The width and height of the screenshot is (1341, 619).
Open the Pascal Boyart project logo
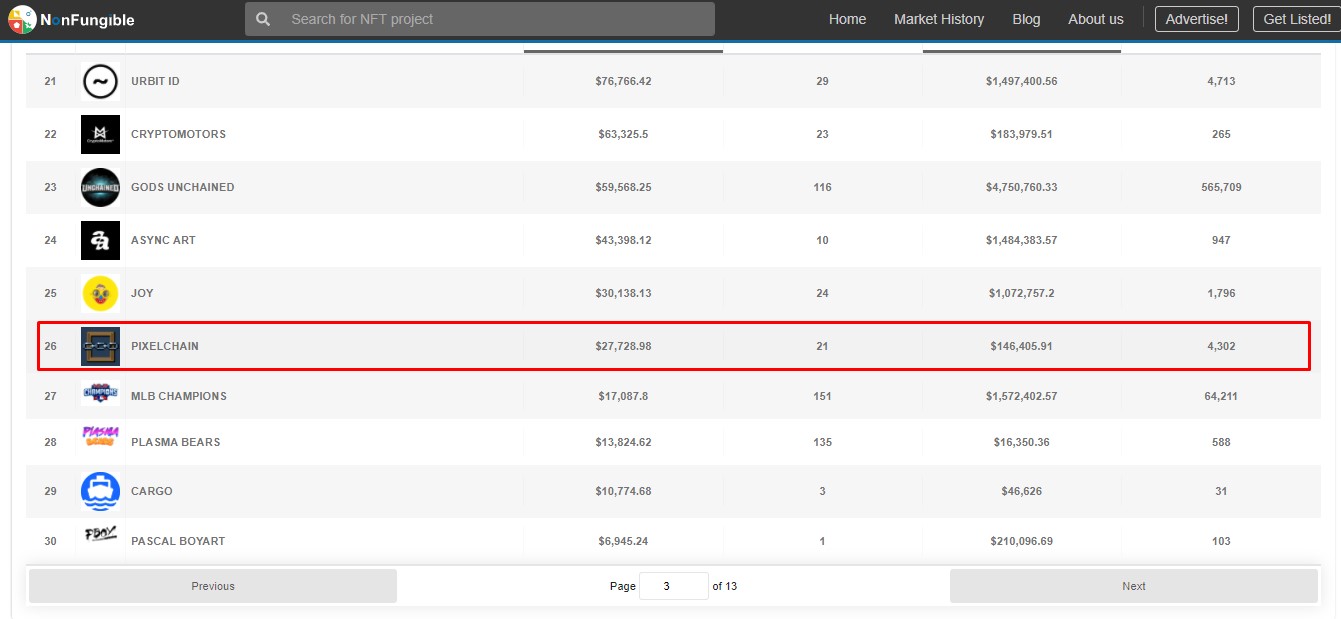point(100,535)
